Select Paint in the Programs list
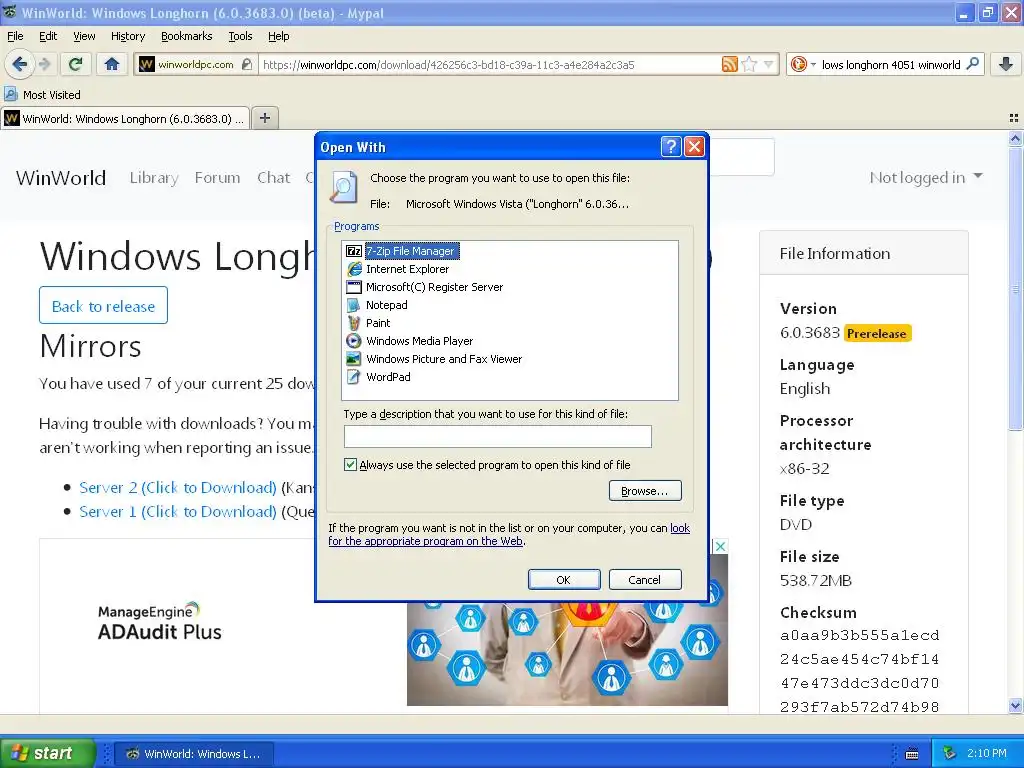The height and width of the screenshot is (768, 1024). [368, 323]
